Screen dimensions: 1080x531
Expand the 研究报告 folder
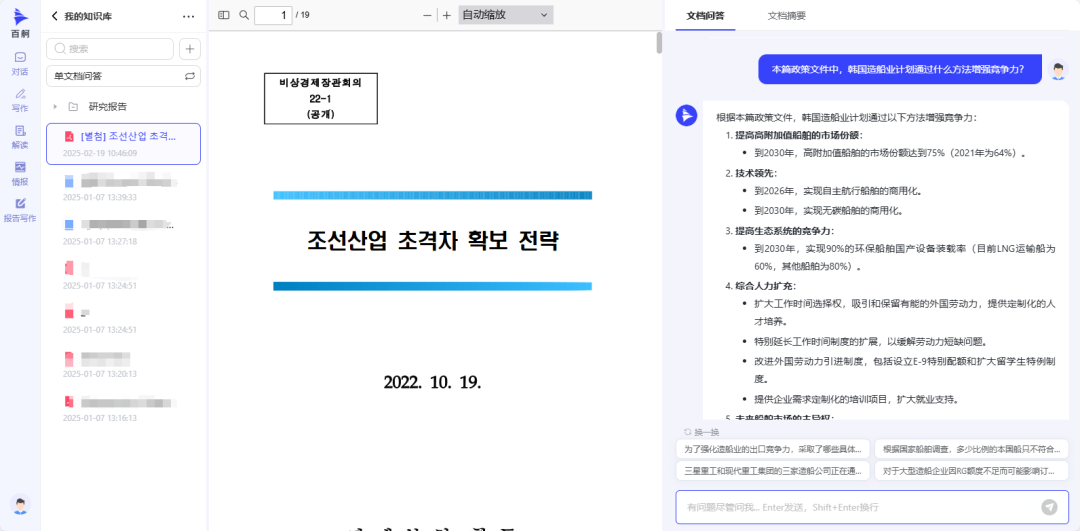click(55, 106)
